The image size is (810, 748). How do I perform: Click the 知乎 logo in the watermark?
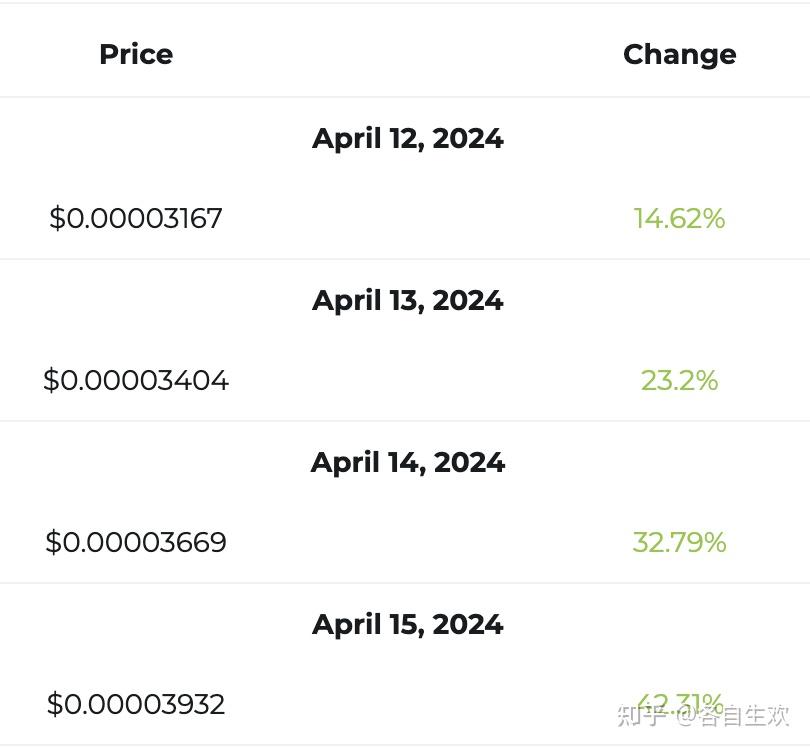tap(641, 715)
